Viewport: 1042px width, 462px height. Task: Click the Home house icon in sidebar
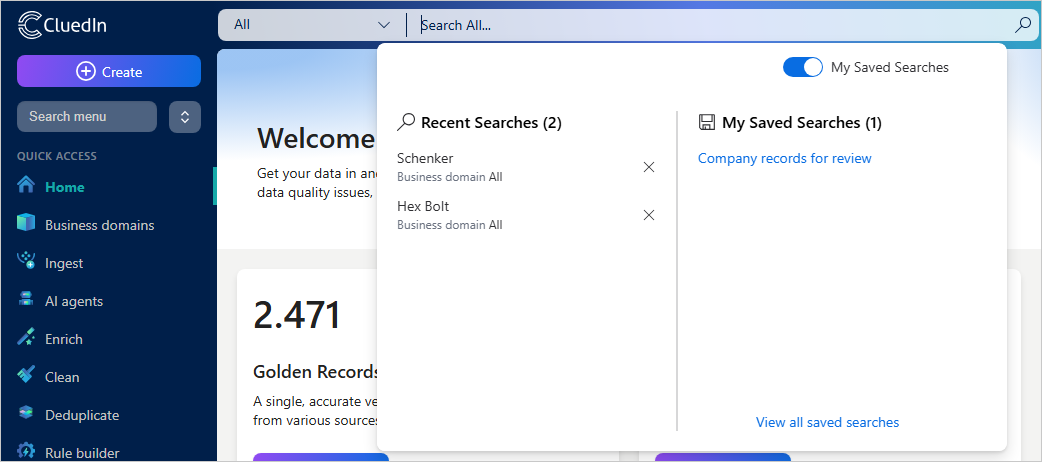pyautogui.click(x=26, y=184)
